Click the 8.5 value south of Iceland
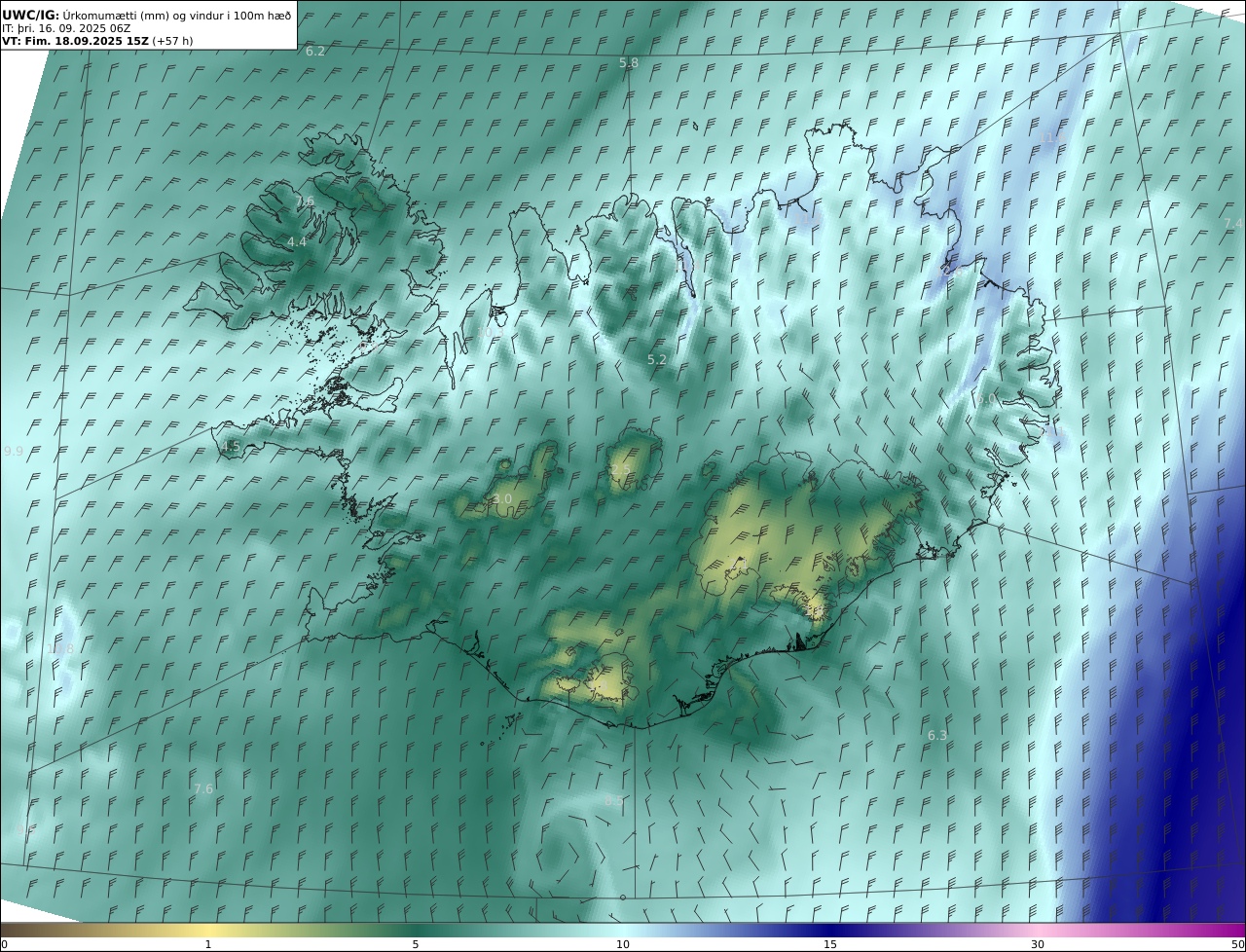 click(x=613, y=800)
